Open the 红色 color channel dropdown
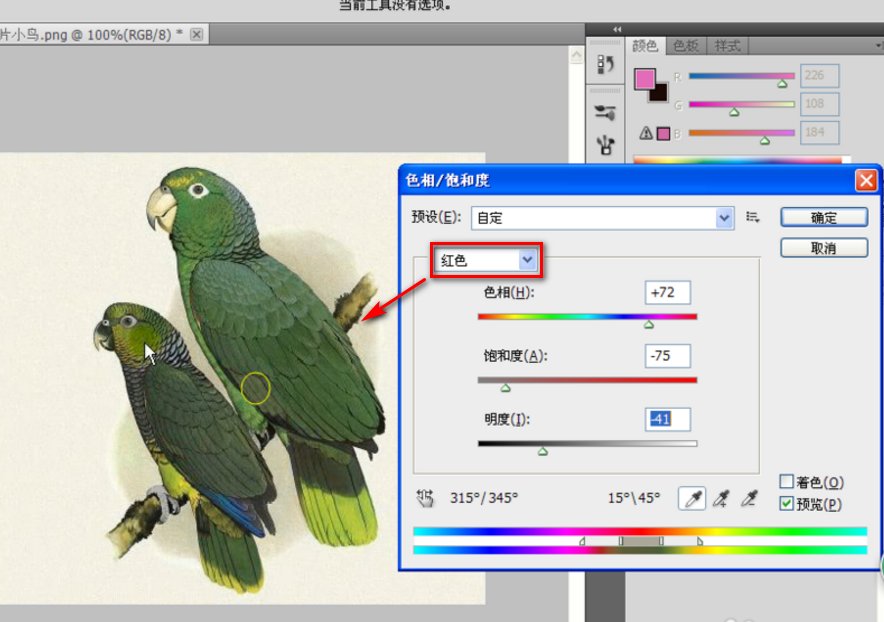 click(x=486, y=261)
